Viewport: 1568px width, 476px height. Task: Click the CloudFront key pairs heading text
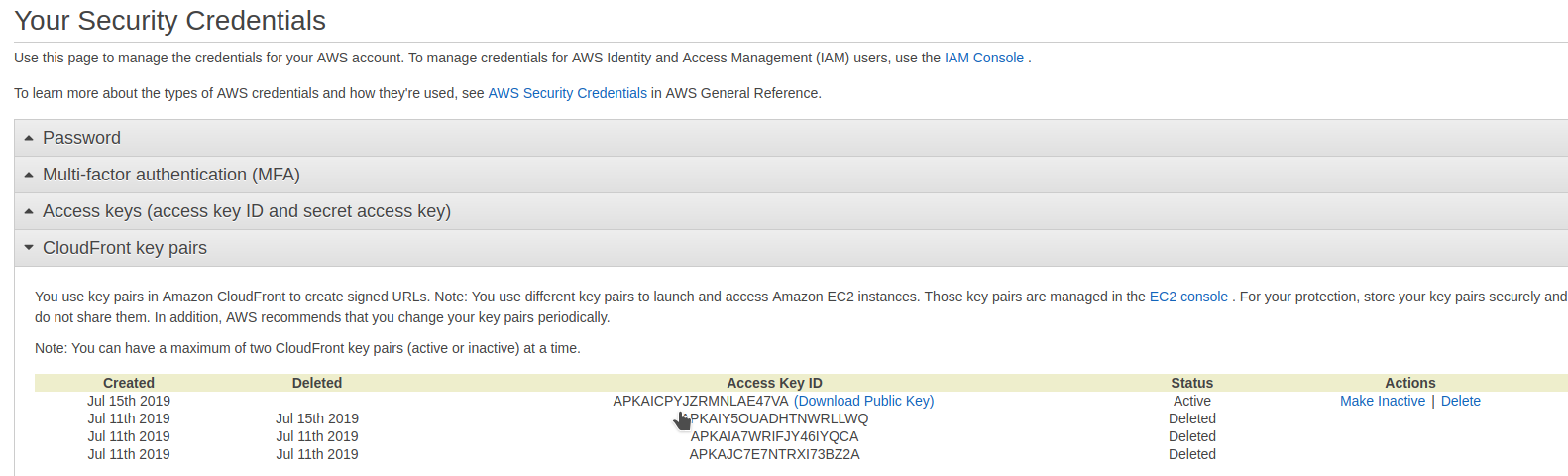pos(125,248)
